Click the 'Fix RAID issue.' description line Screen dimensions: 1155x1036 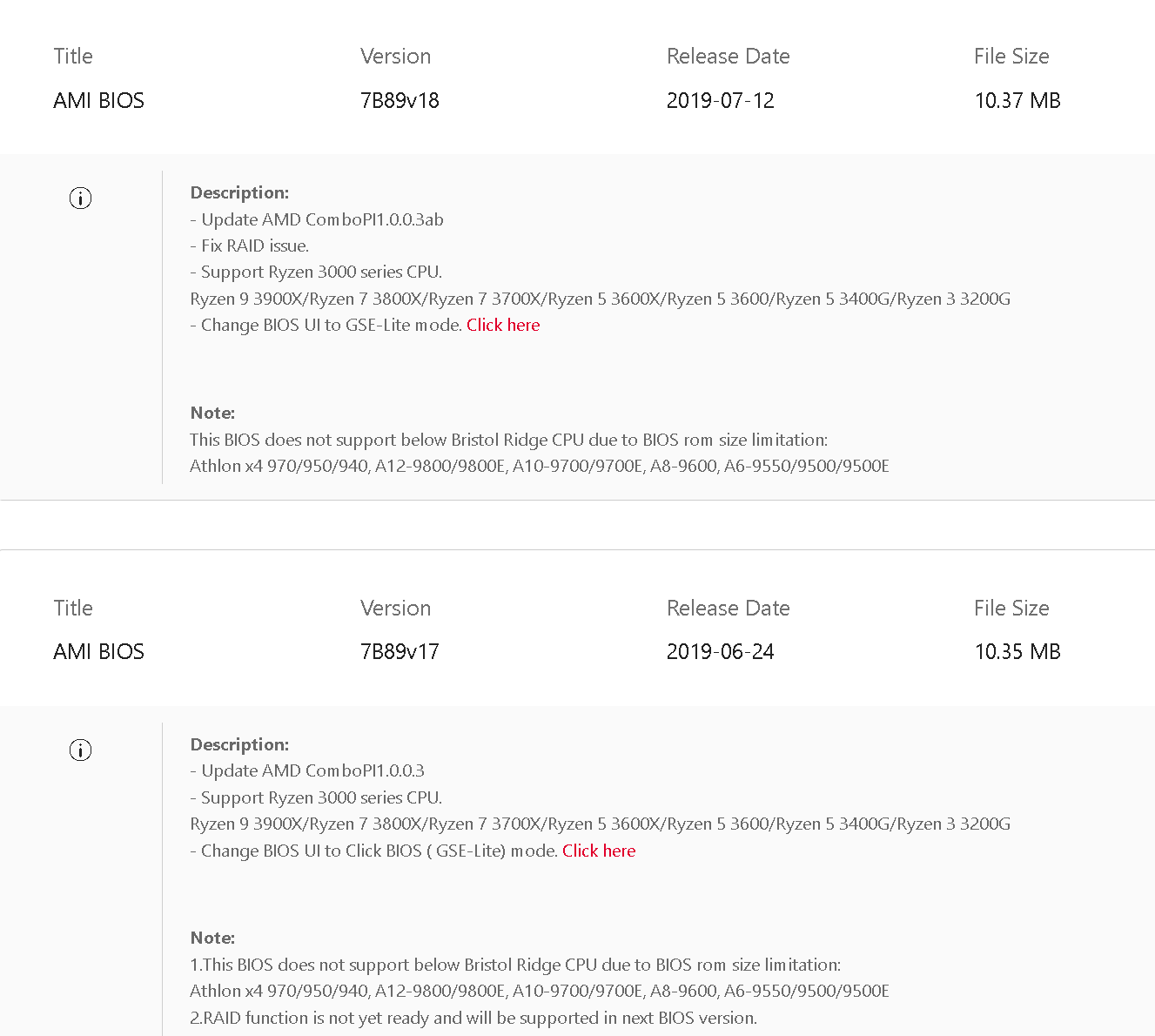(x=250, y=246)
